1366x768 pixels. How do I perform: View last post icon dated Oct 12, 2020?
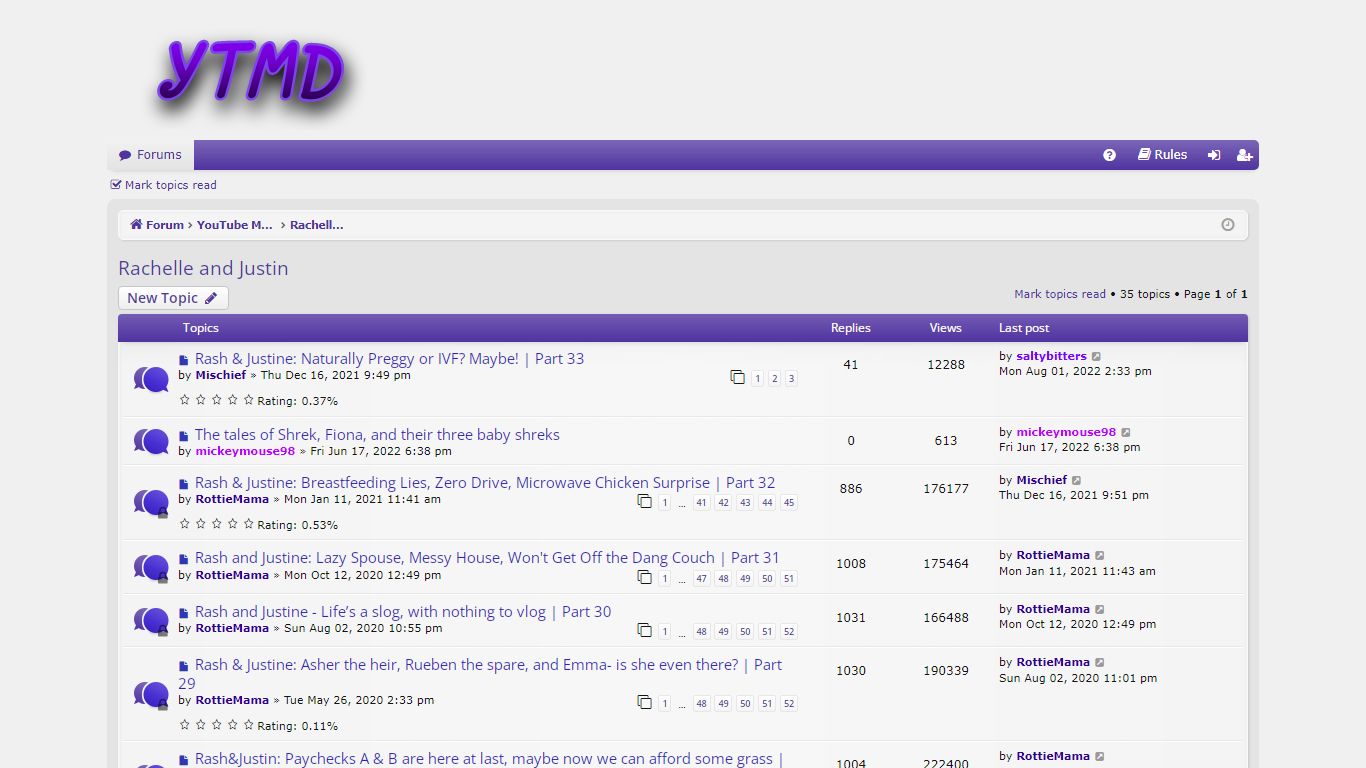[1100, 610]
